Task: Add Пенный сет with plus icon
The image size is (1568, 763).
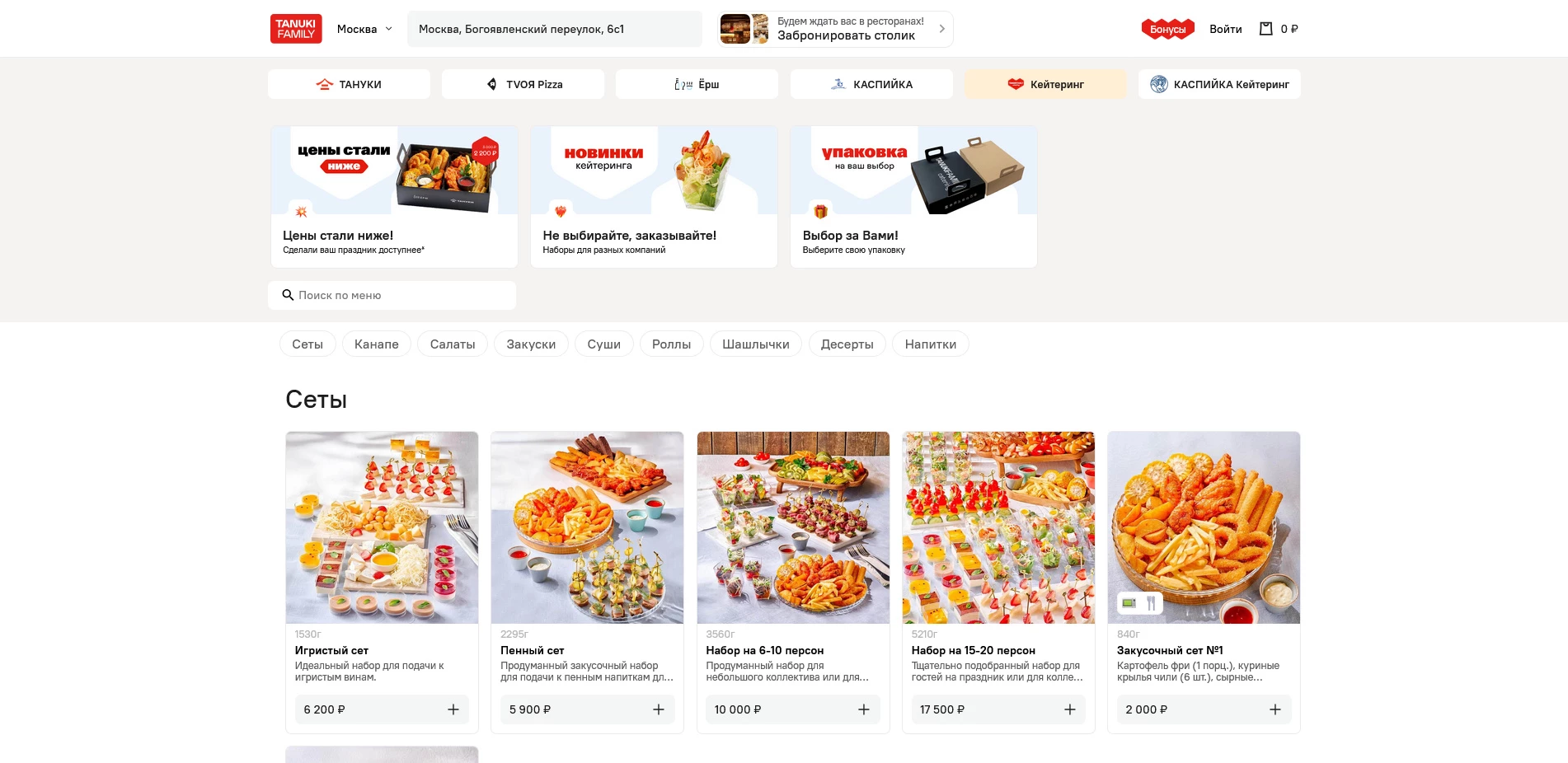Action: click(659, 709)
